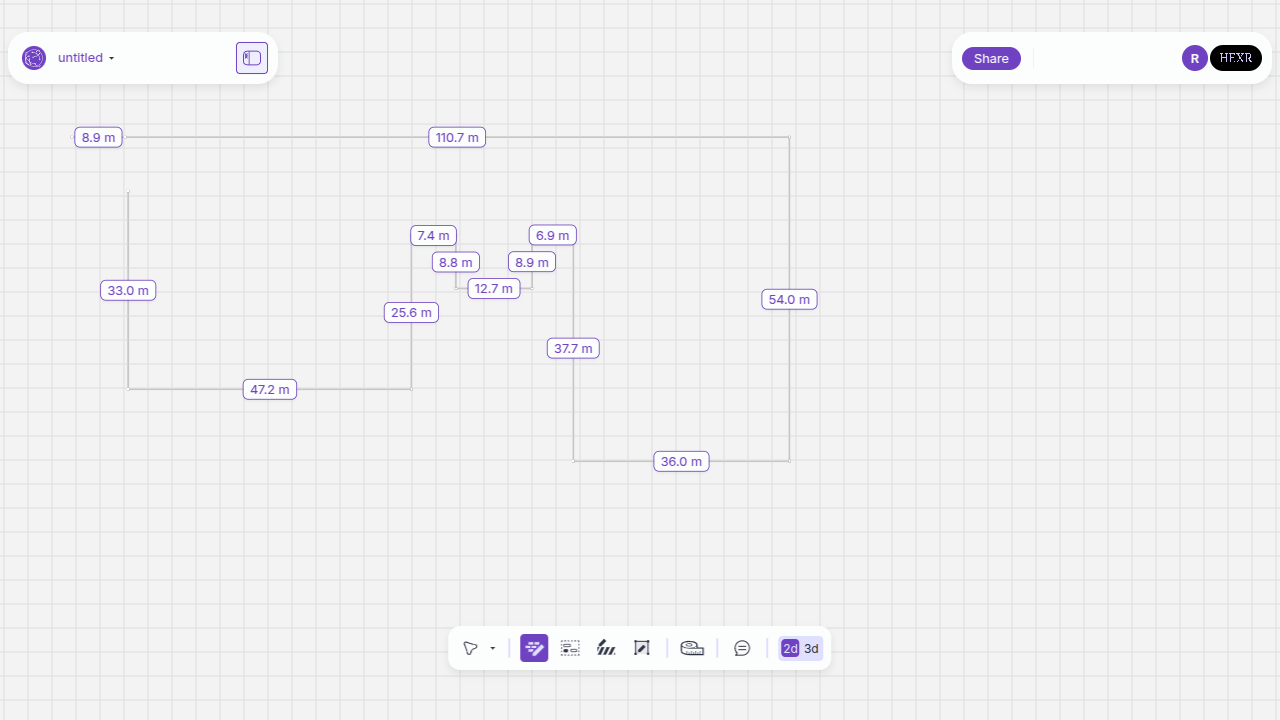
Task: Choose the dashed room layout tool
Action: [570, 648]
